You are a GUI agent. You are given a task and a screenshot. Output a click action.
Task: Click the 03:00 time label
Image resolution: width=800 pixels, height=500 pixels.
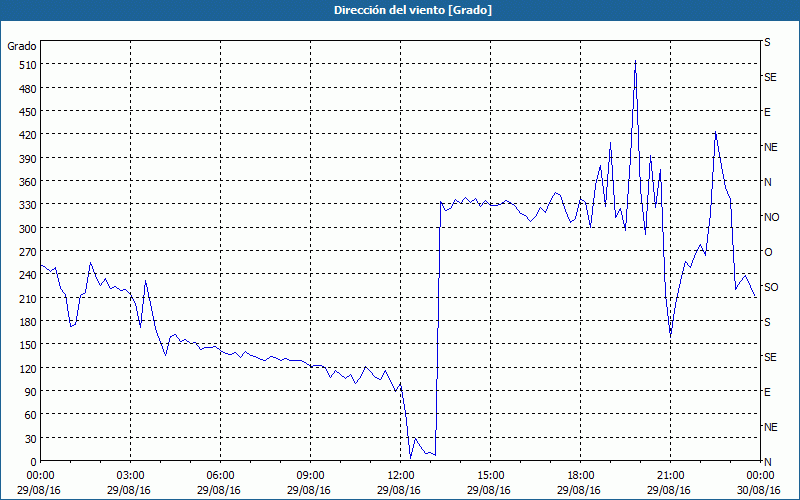pyautogui.click(x=131, y=476)
